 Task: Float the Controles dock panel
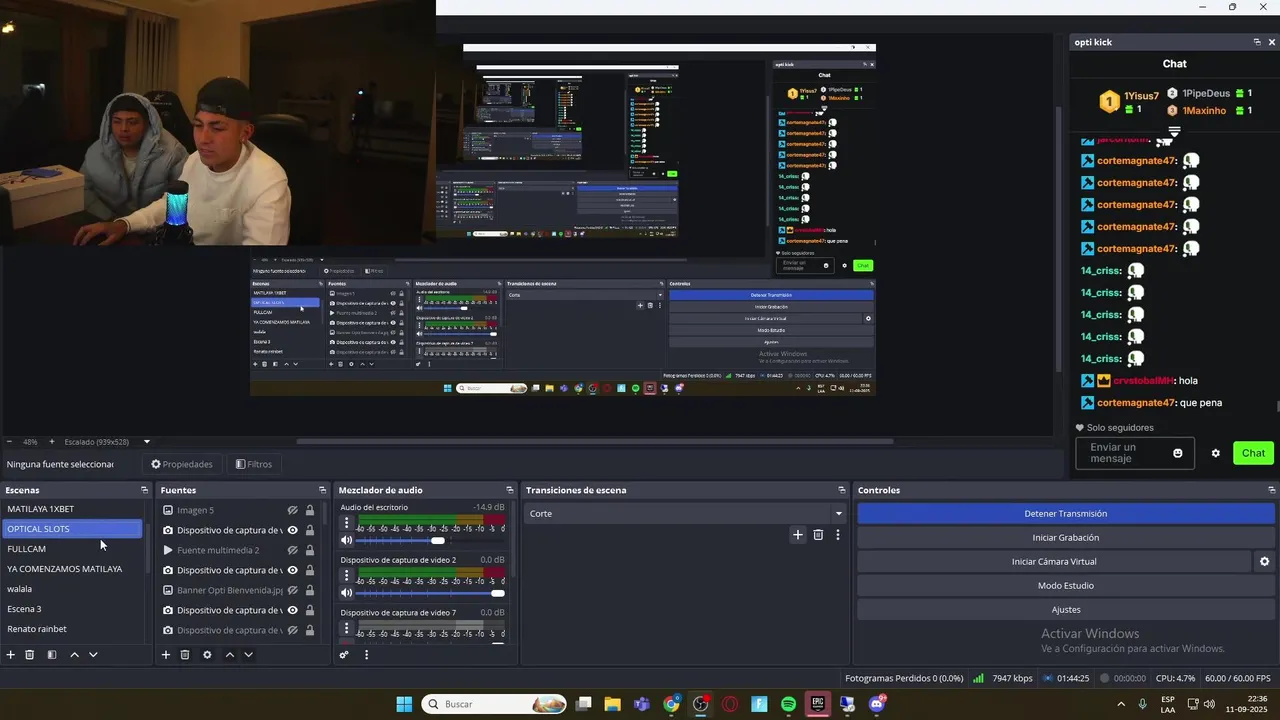(x=1271, y=490)
